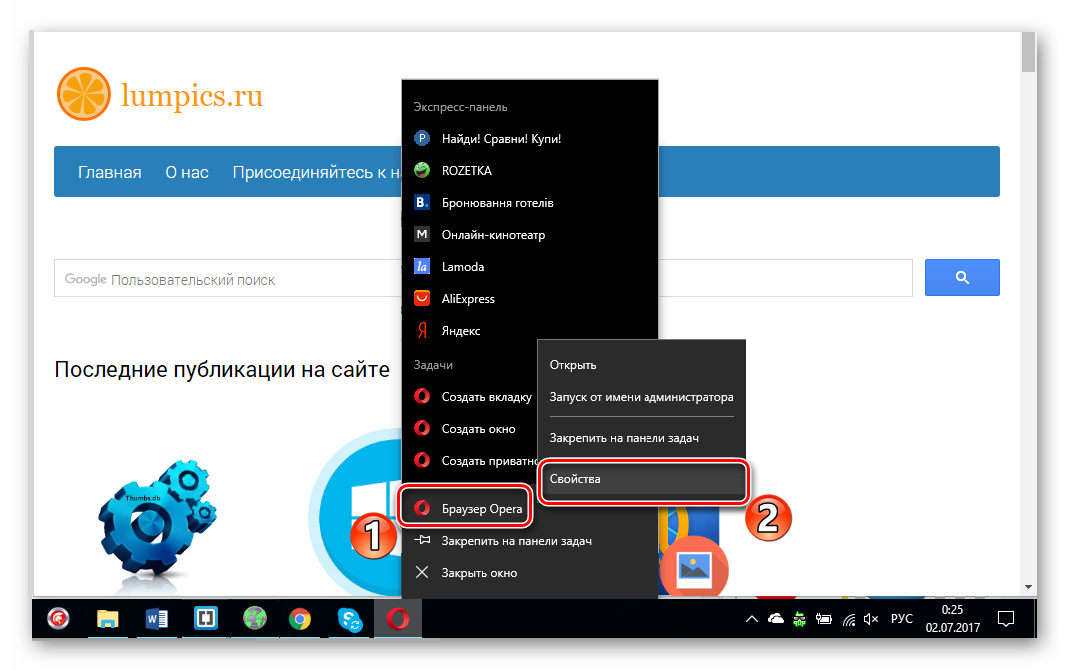Switch the РУС input language indicator
Viewport: 1069px width, 670px height.
pyautogui.click(x=901, y=618)
